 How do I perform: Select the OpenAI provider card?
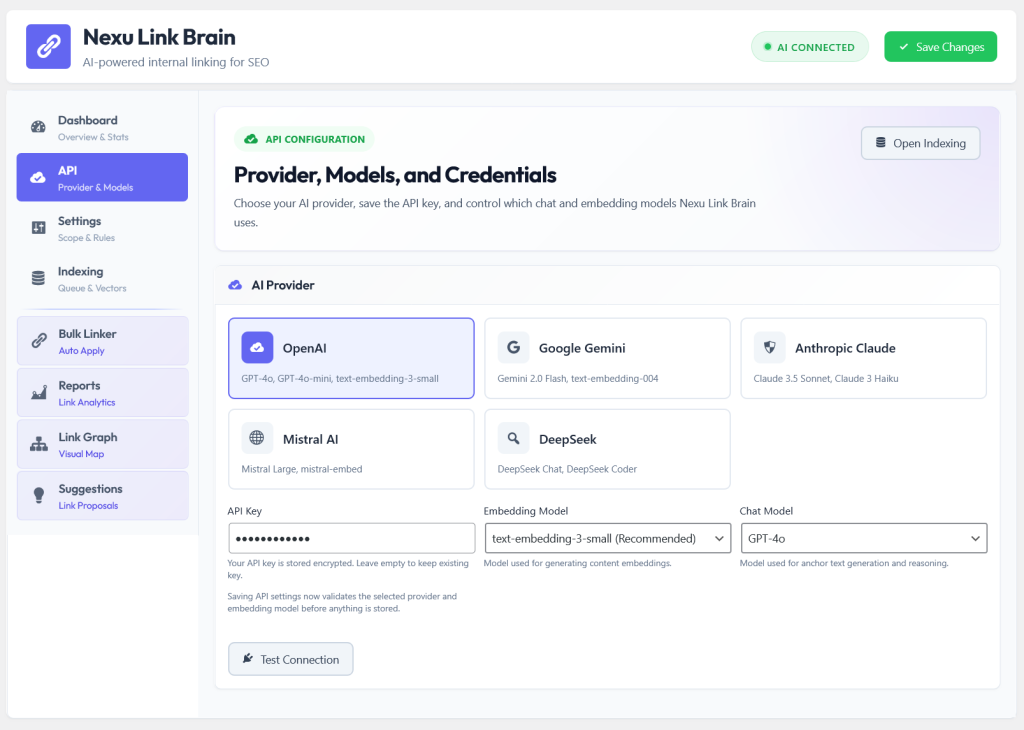click(x=351, y=358)
